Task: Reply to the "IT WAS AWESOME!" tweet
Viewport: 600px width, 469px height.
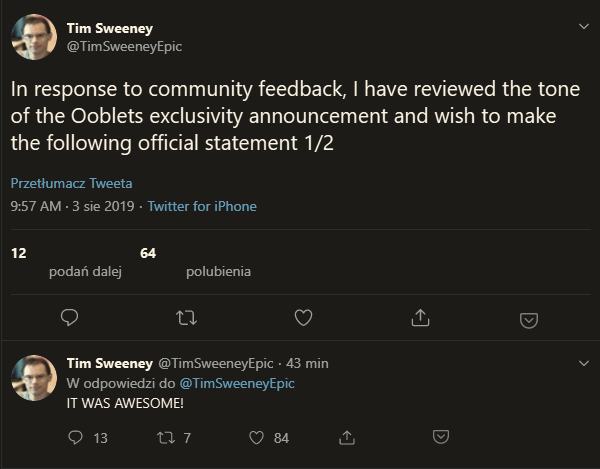Action: click(76, 437)
